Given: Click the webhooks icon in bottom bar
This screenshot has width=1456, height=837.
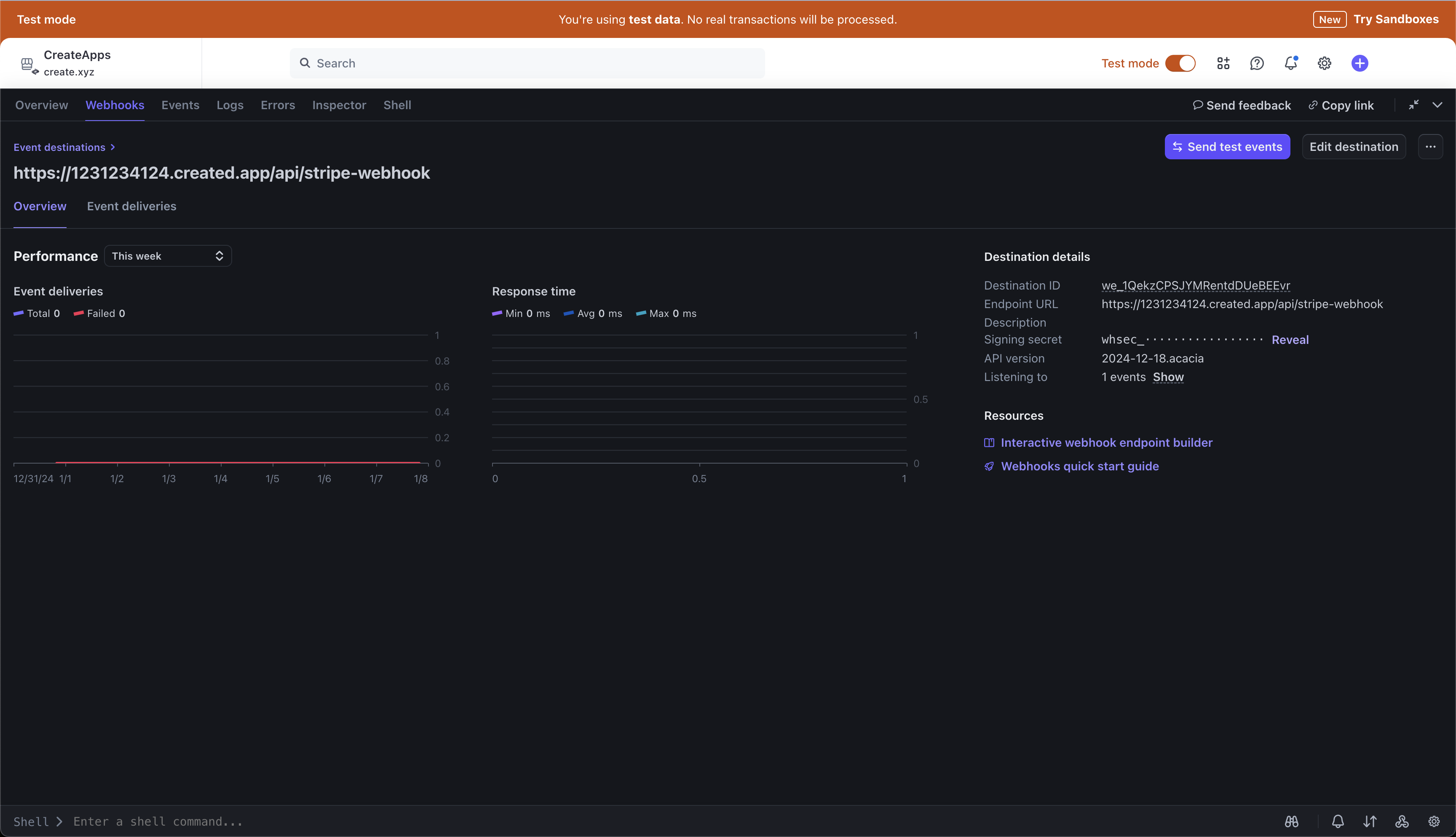Looking at the screenshot, I should pyautogui.click(x=1402, y=821).
